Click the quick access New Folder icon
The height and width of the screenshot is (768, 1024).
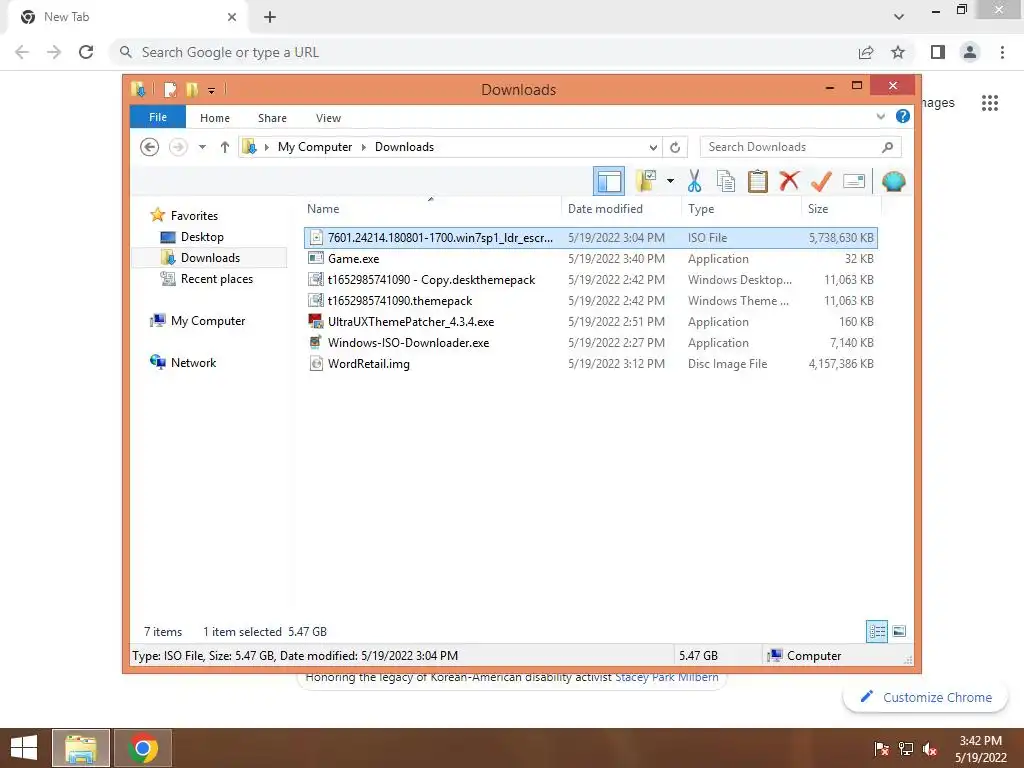pos(192,89)
